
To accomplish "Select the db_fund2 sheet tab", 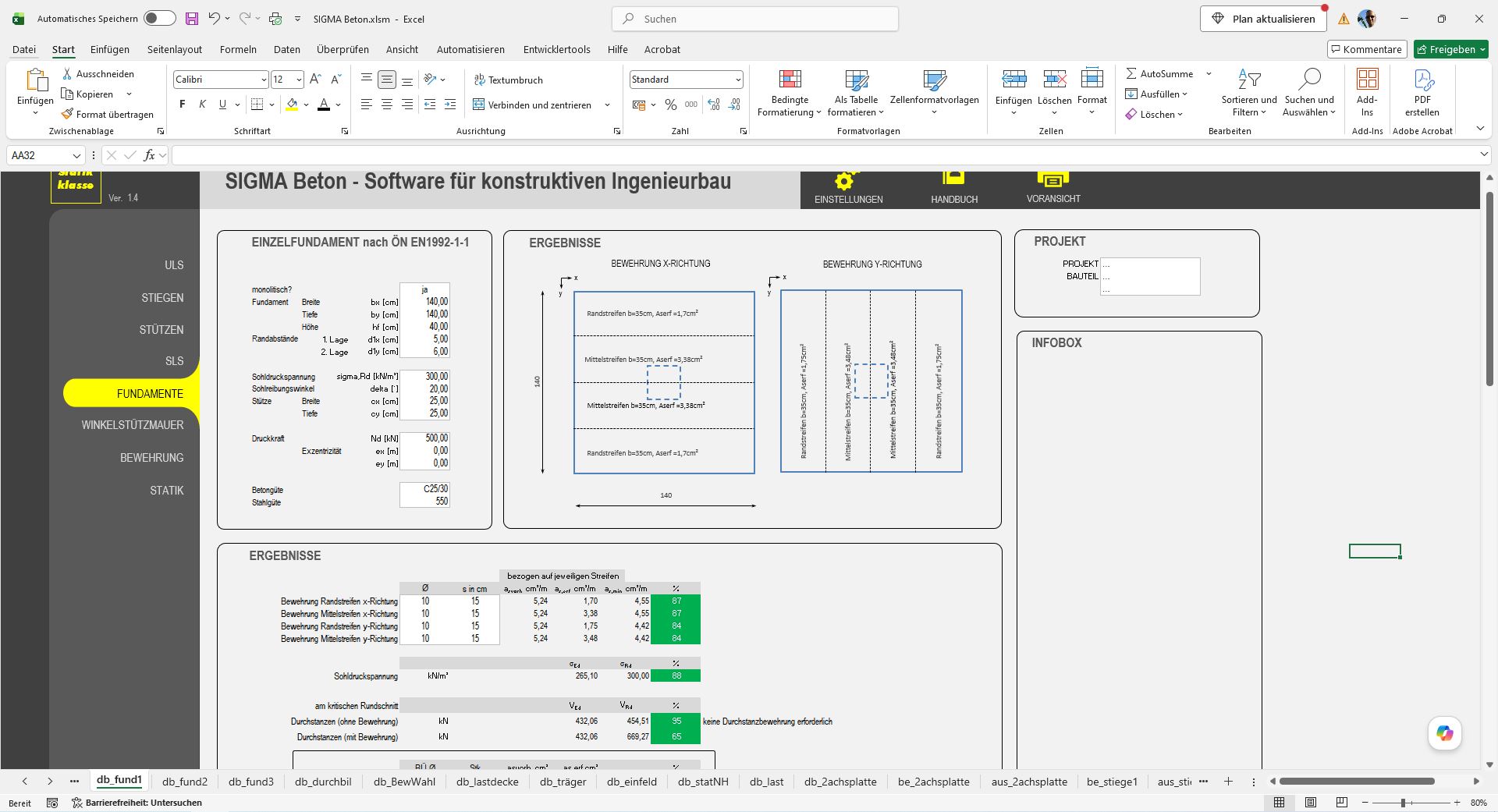I will 185,782.
